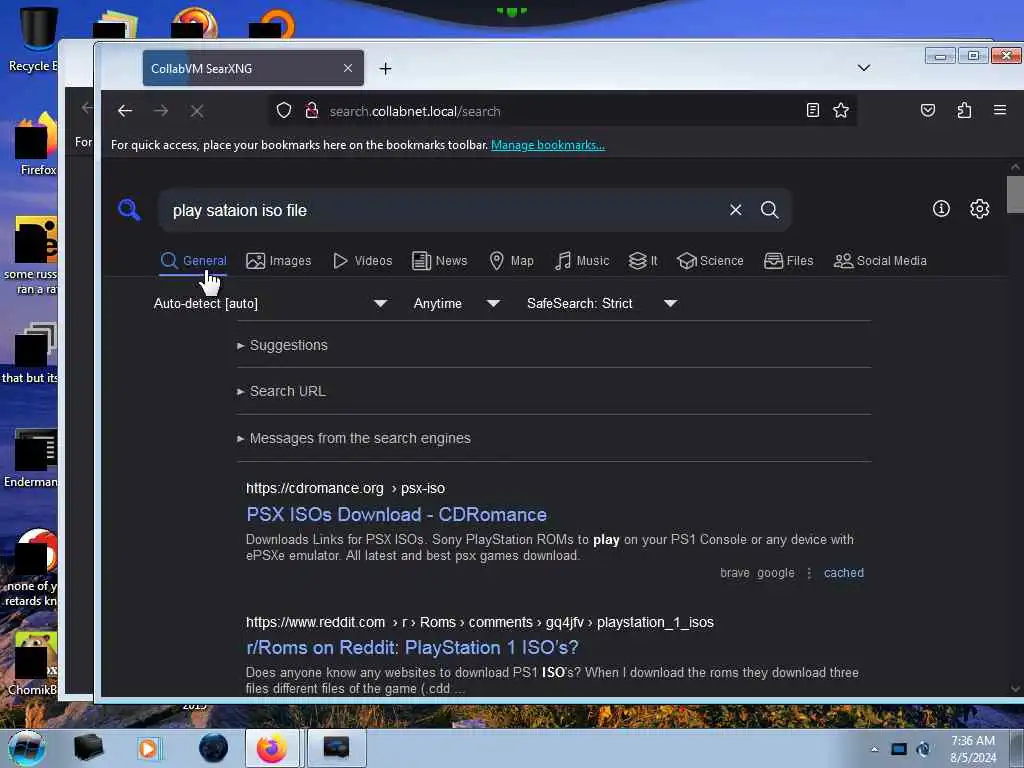1024x768 pixels.
Task: Open the Auto-detect language dropdown
Action: pos(270,303)
